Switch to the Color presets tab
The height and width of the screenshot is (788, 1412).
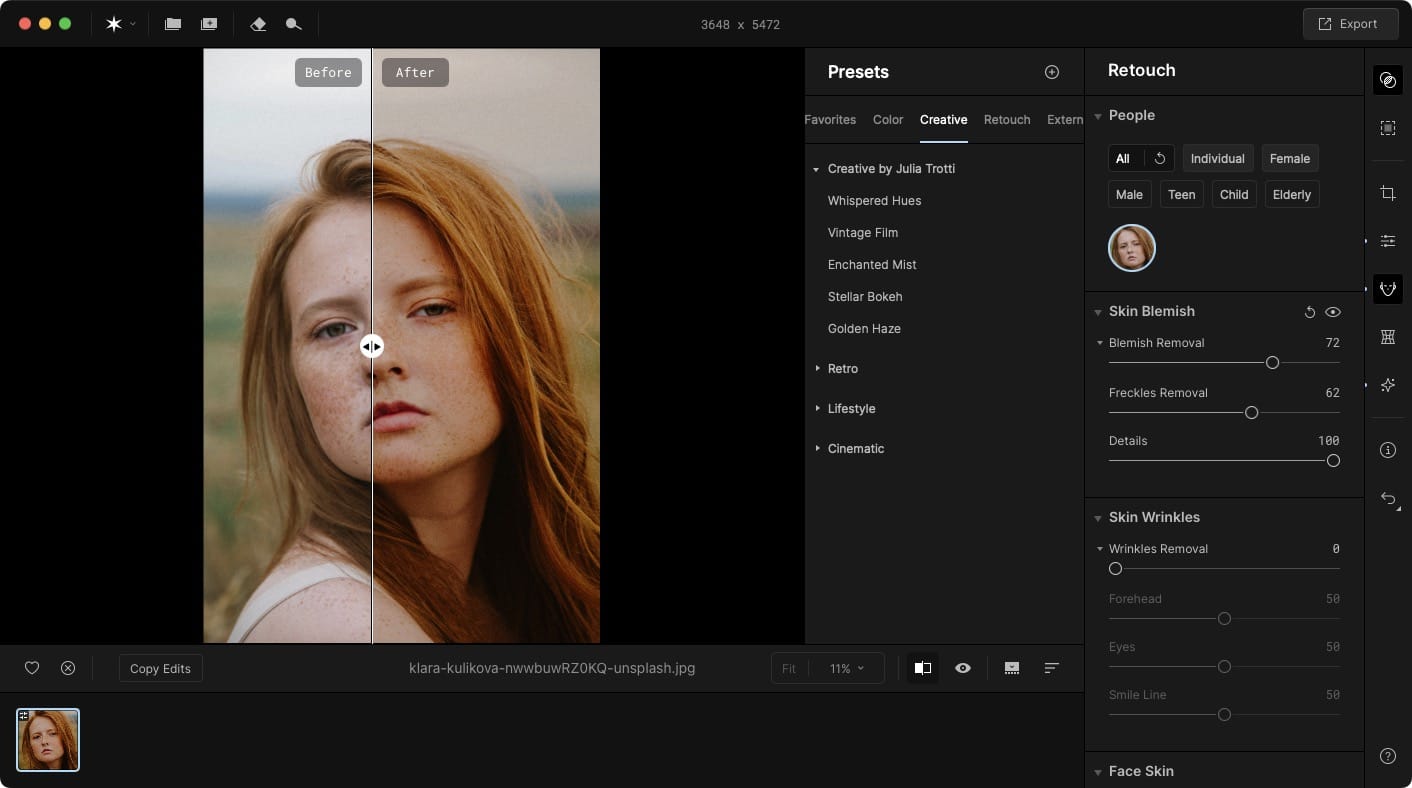(x=888, y=120)
